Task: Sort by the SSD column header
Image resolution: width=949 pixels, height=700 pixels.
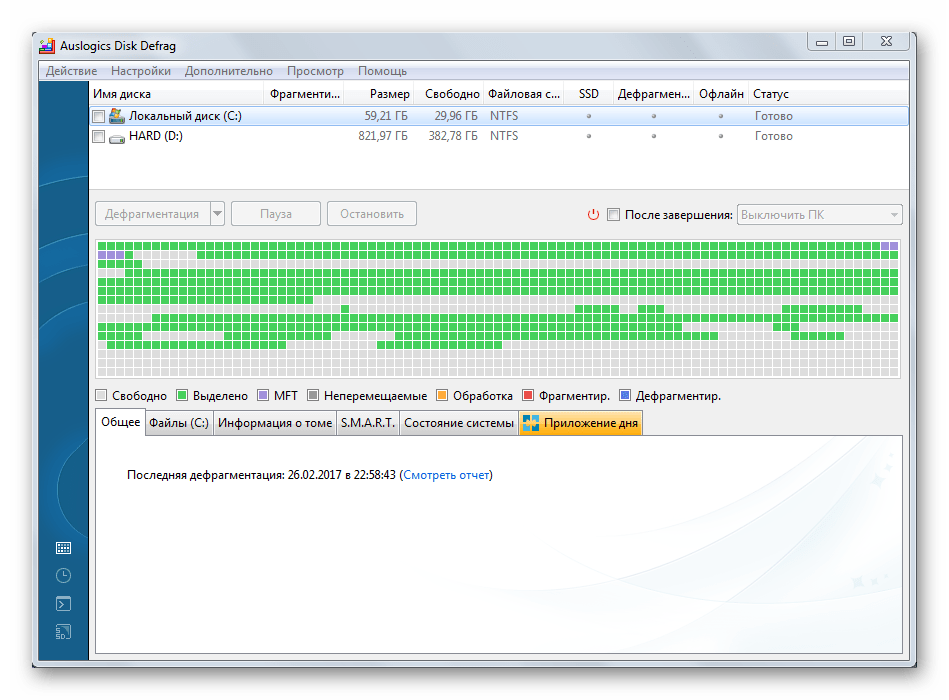Action: pyautogui.click(x=588, y=94)
